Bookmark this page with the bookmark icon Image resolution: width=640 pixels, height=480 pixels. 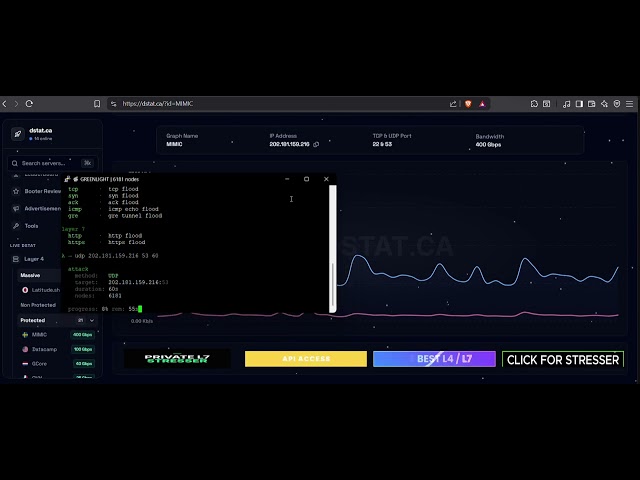click(x=97, y=104)
